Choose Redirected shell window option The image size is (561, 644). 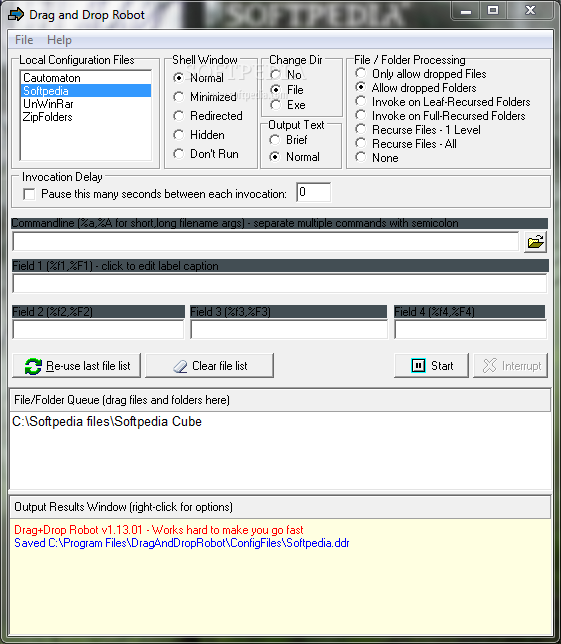click(208, 116)
